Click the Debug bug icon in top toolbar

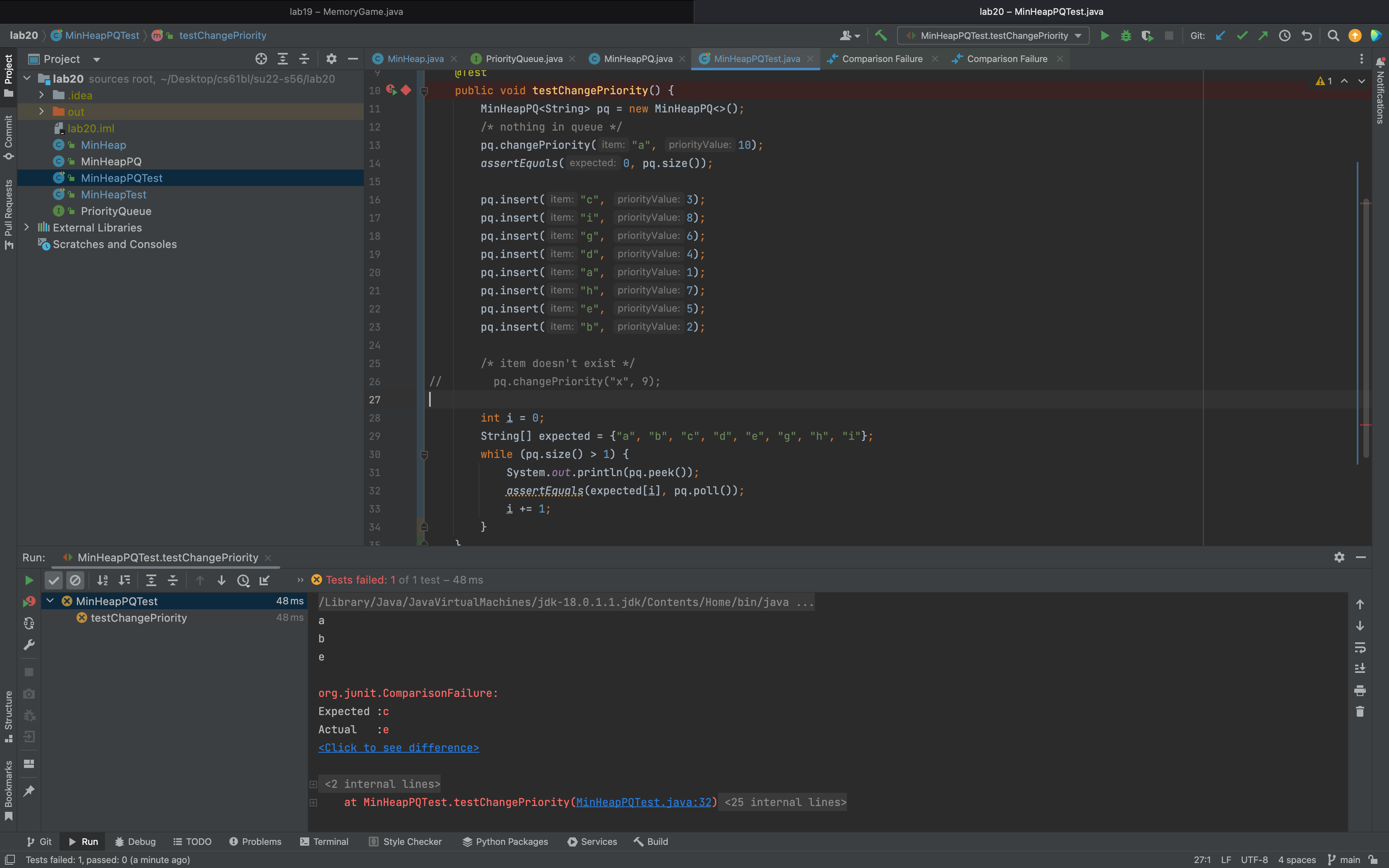[1126, 36]
